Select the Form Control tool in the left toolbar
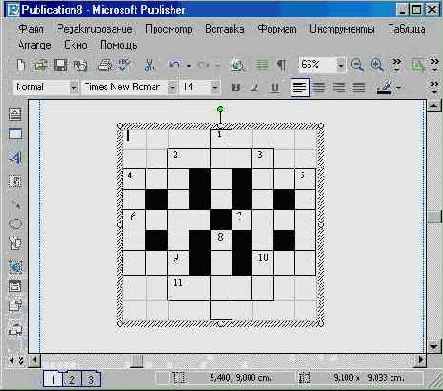 click(x=15, y=286)
